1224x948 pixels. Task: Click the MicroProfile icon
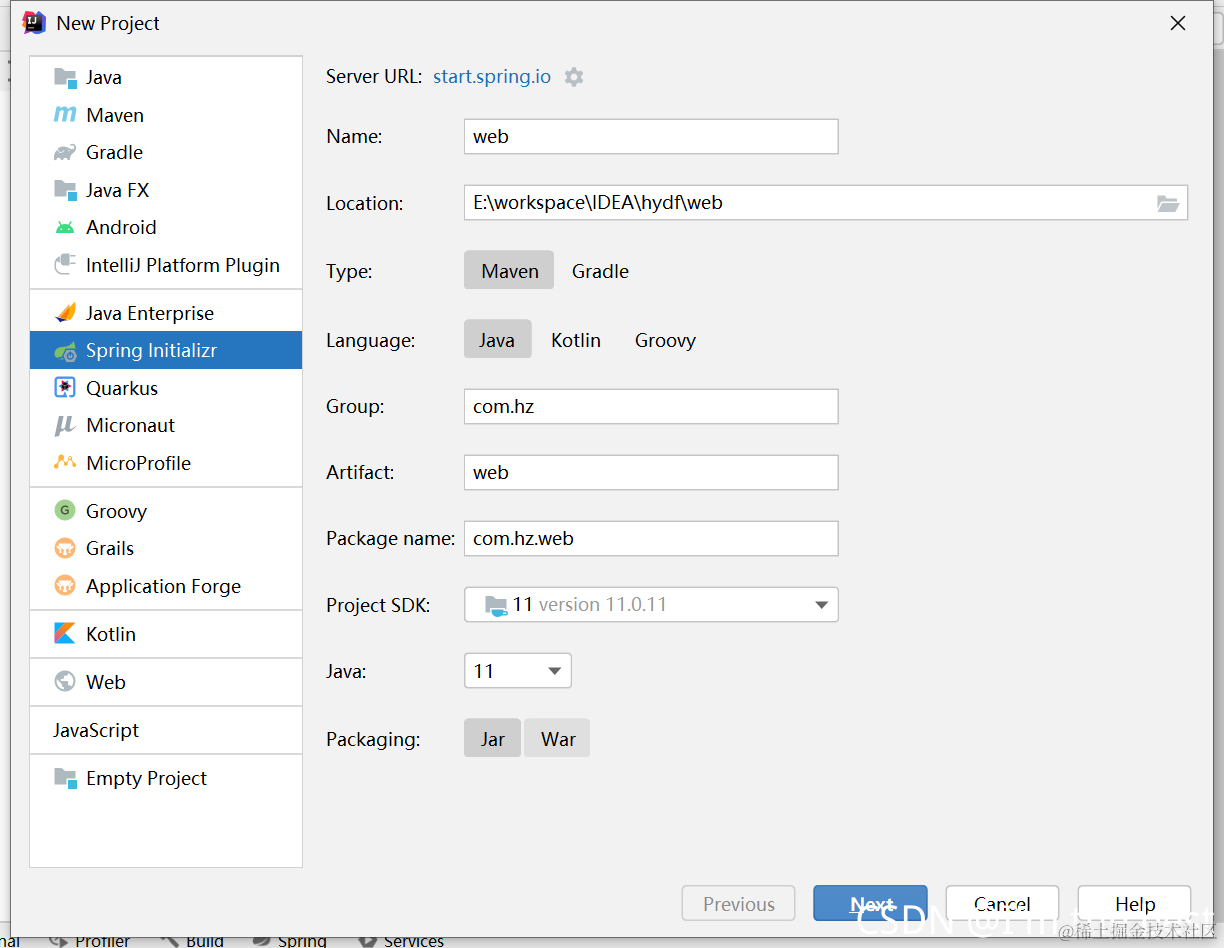(x=65, y=463)
